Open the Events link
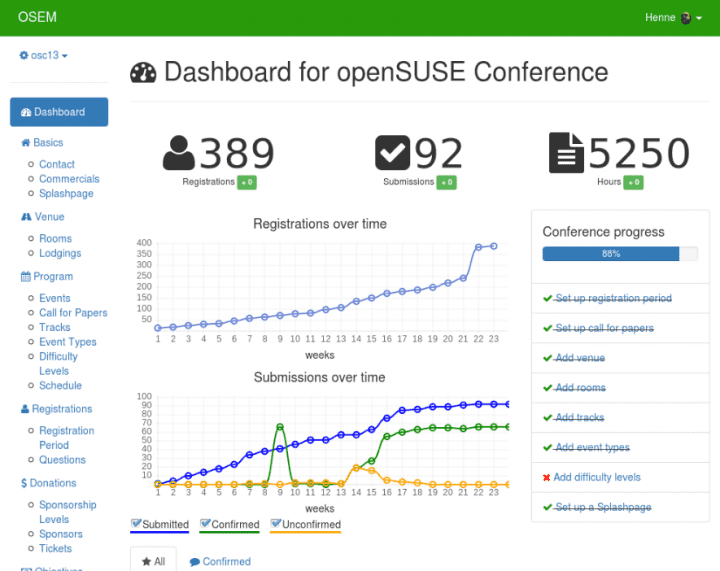Image resolution: width=720 pixels, height=571 pixels. [x=55, y=298]
